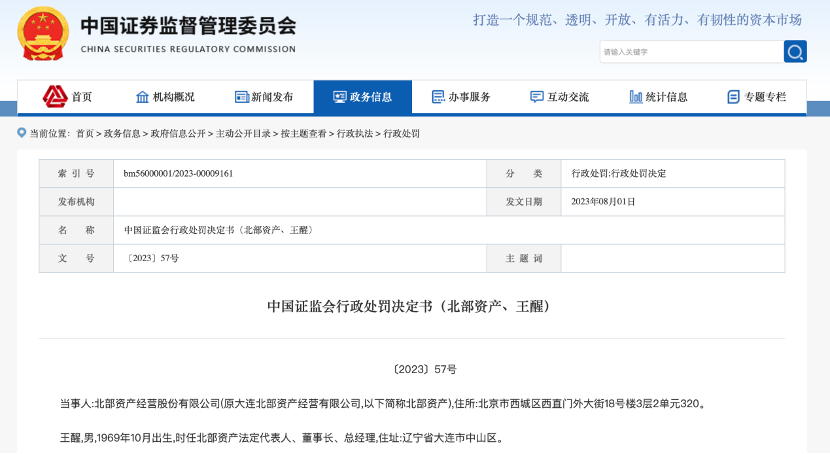Click the site title 中国证券监督管理委员会

tap(188, 25)
